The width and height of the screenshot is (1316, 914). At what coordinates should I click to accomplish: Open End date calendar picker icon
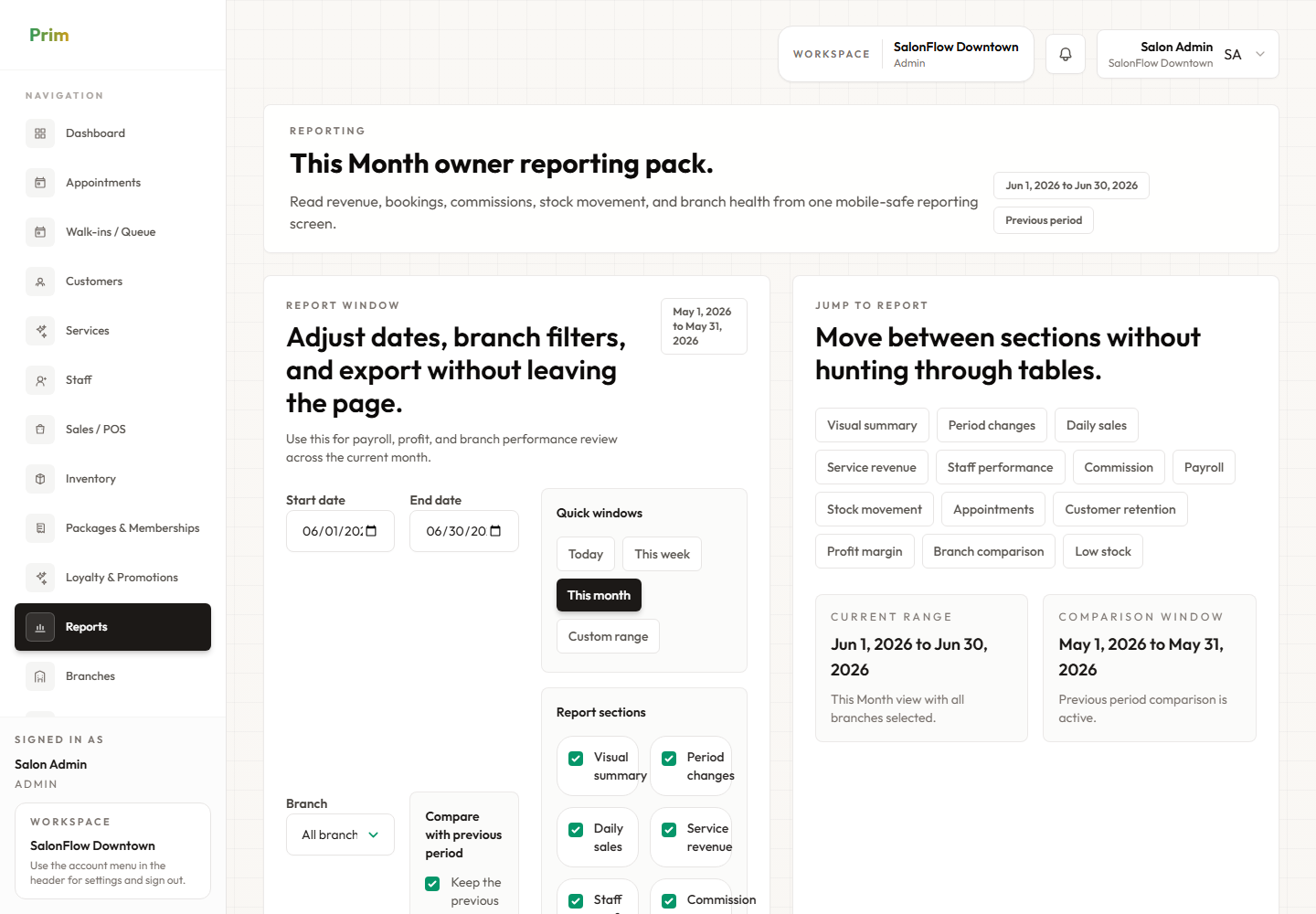coord(495,531)
